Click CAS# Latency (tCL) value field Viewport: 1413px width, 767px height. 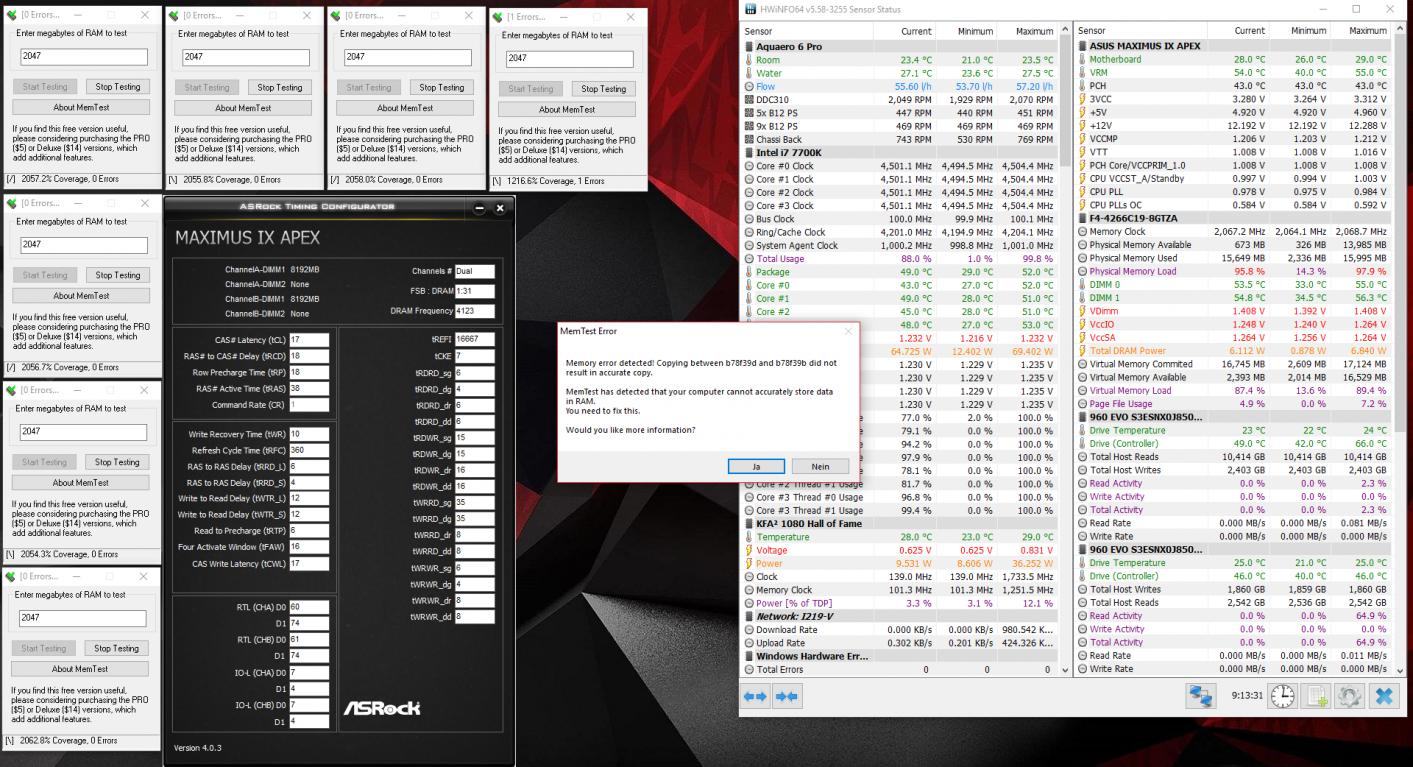click(310, 340)
